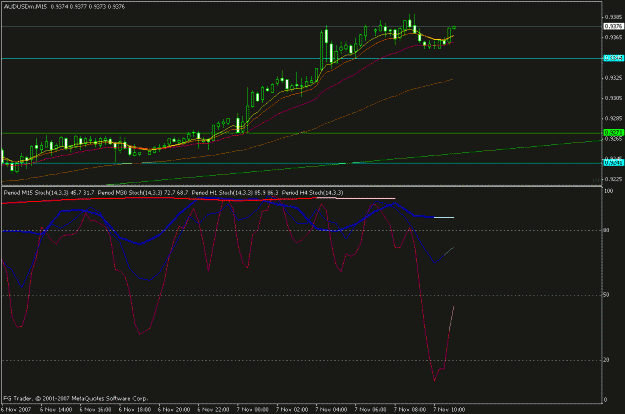Click the Period M30 Stoch(14,3,3) label
Image resolution: width=625 pixels, height=414 pixels.
click(x=130, y=193)
